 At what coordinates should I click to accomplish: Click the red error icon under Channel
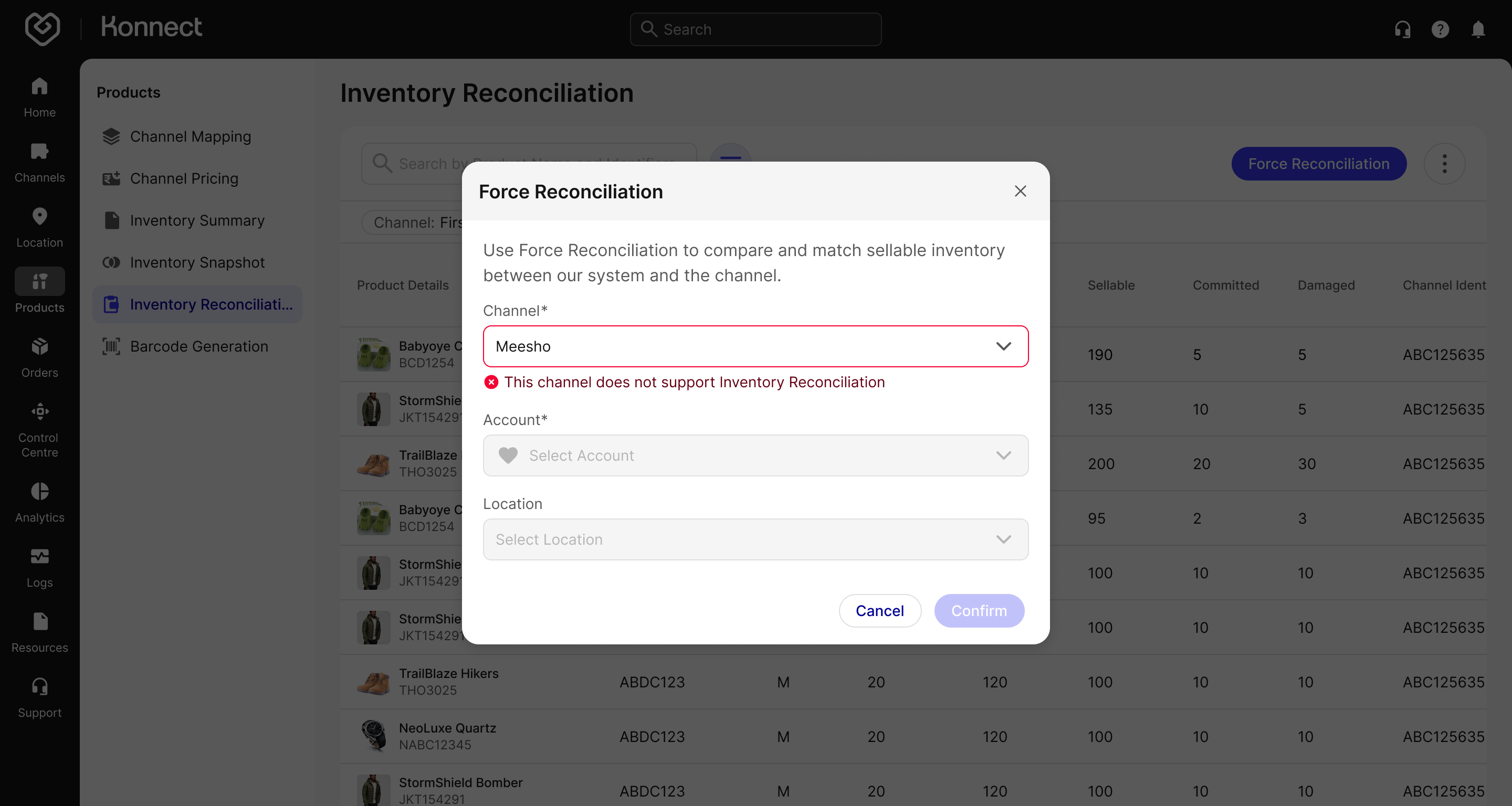click(x=491, y=382)
